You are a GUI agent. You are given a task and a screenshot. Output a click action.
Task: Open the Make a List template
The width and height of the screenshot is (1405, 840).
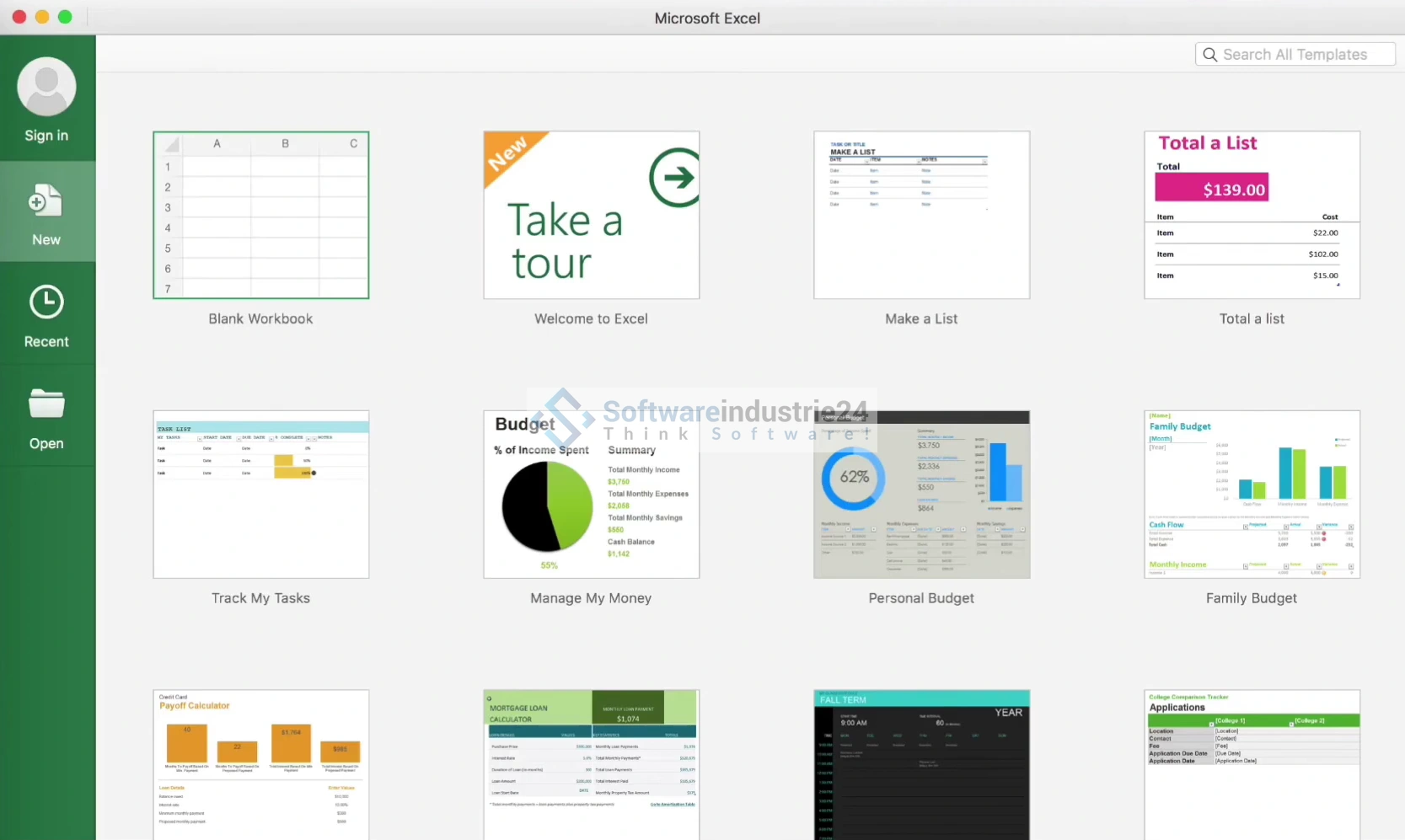point(921,215)
